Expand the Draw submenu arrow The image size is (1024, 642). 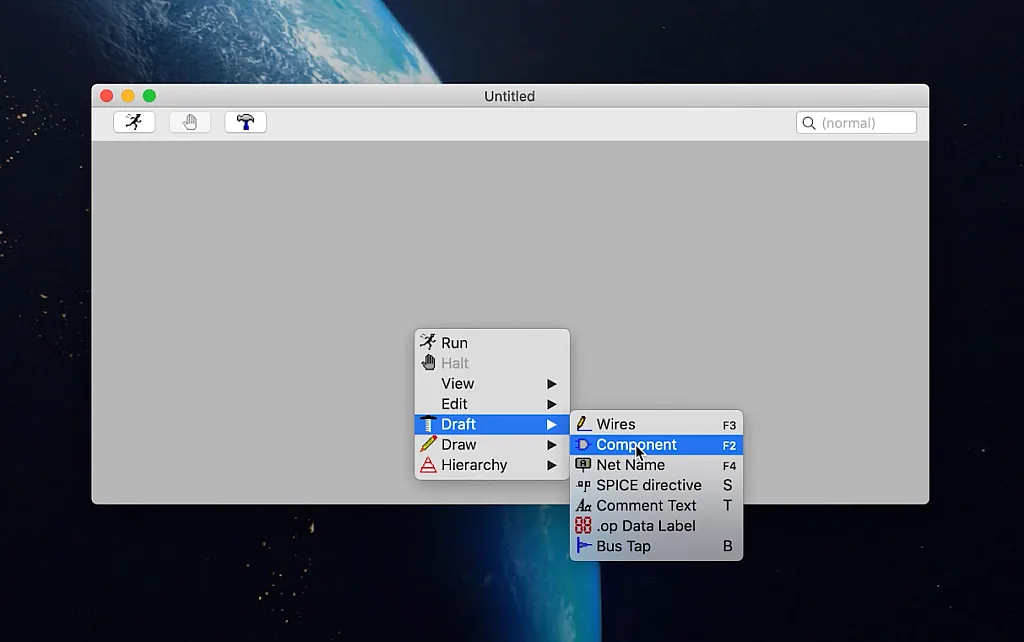coord(551,445)
